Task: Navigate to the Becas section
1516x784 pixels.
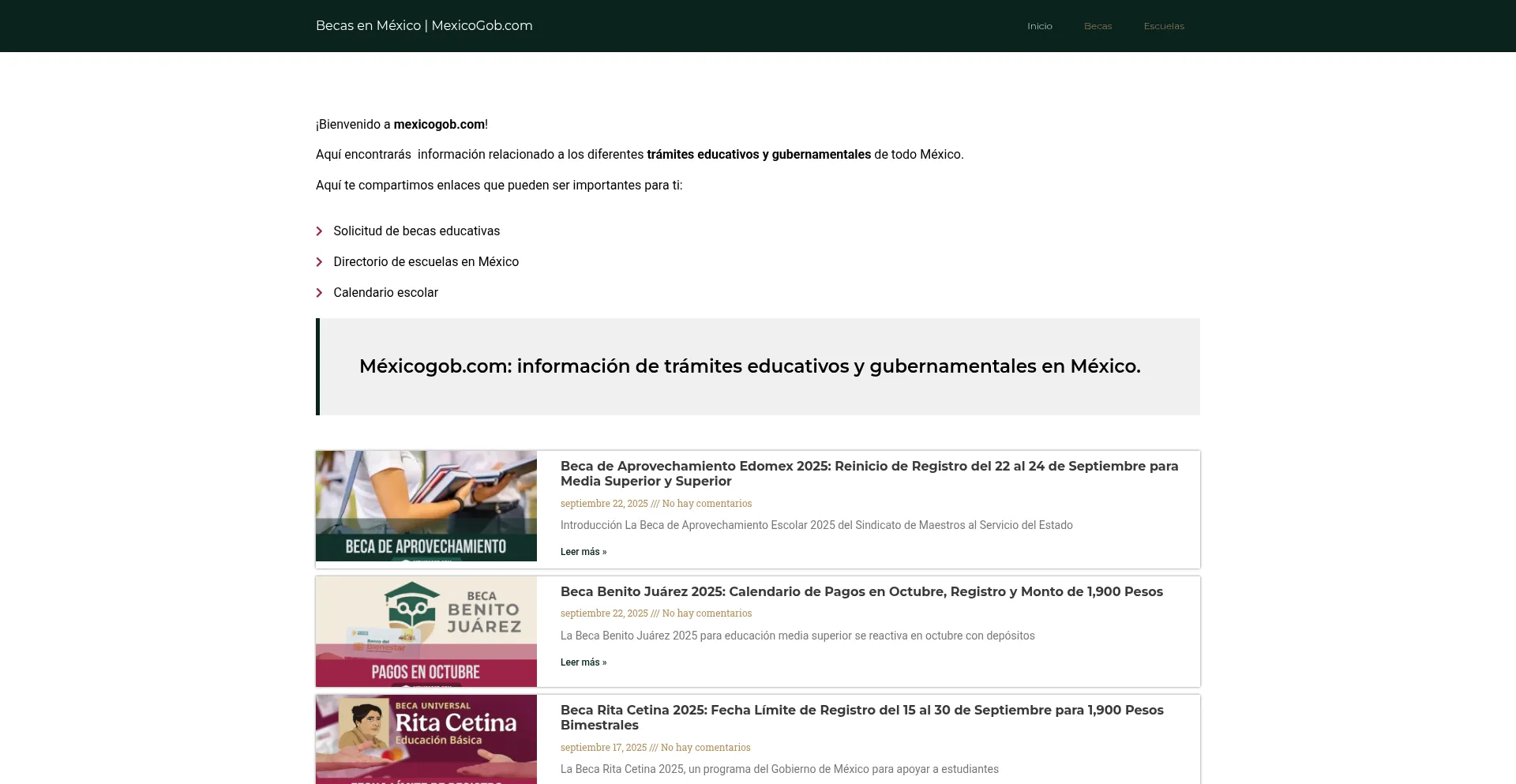Action: click(x=1098, y=25)
